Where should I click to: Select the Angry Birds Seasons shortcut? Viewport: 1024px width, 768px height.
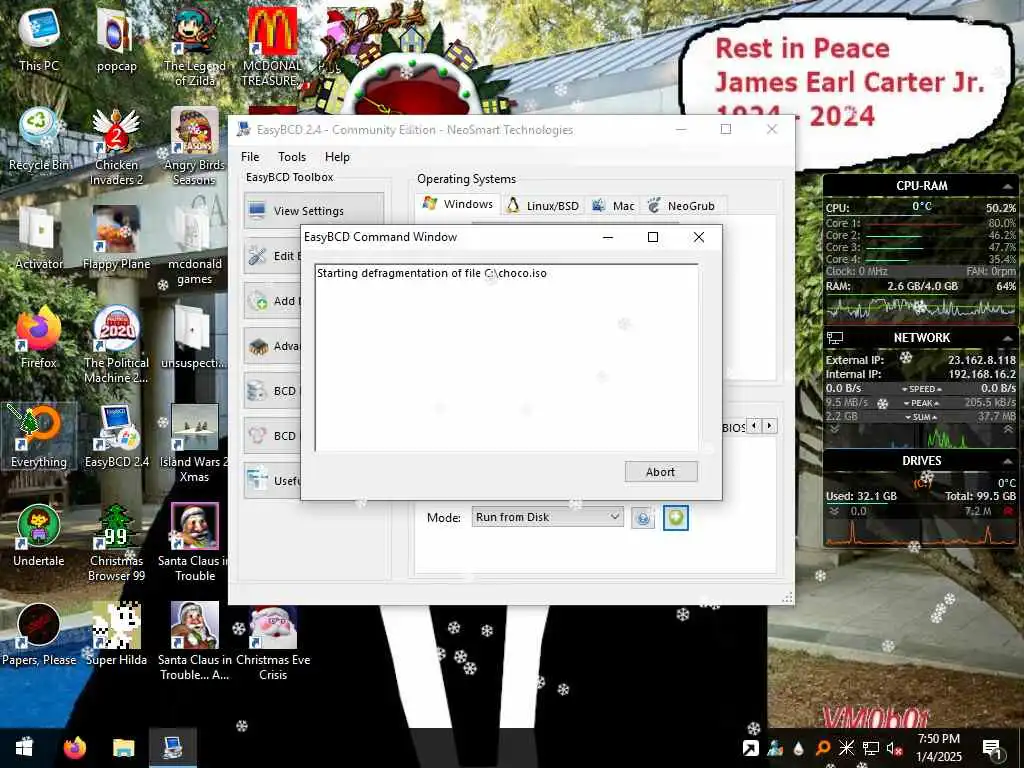195,146
